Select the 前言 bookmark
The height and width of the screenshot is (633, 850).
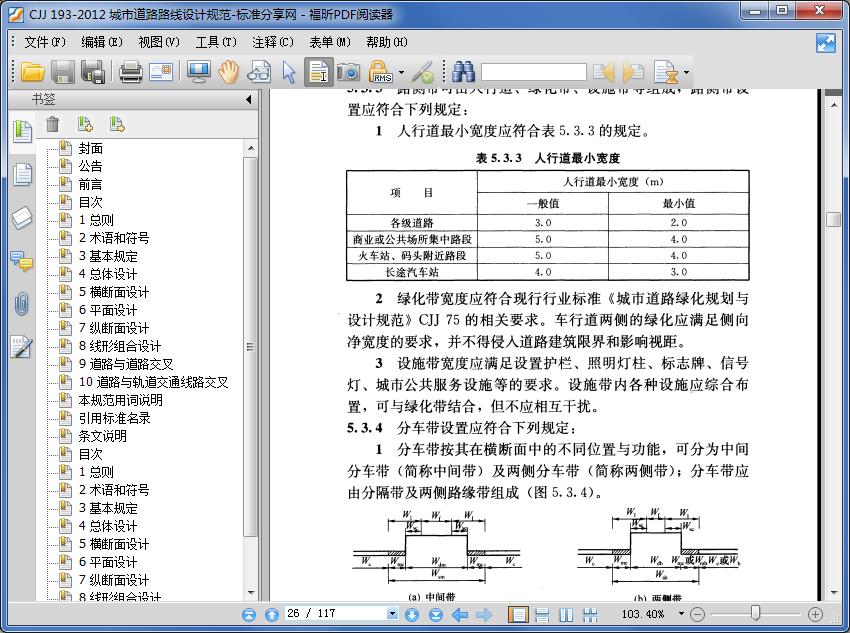point(91,184)
